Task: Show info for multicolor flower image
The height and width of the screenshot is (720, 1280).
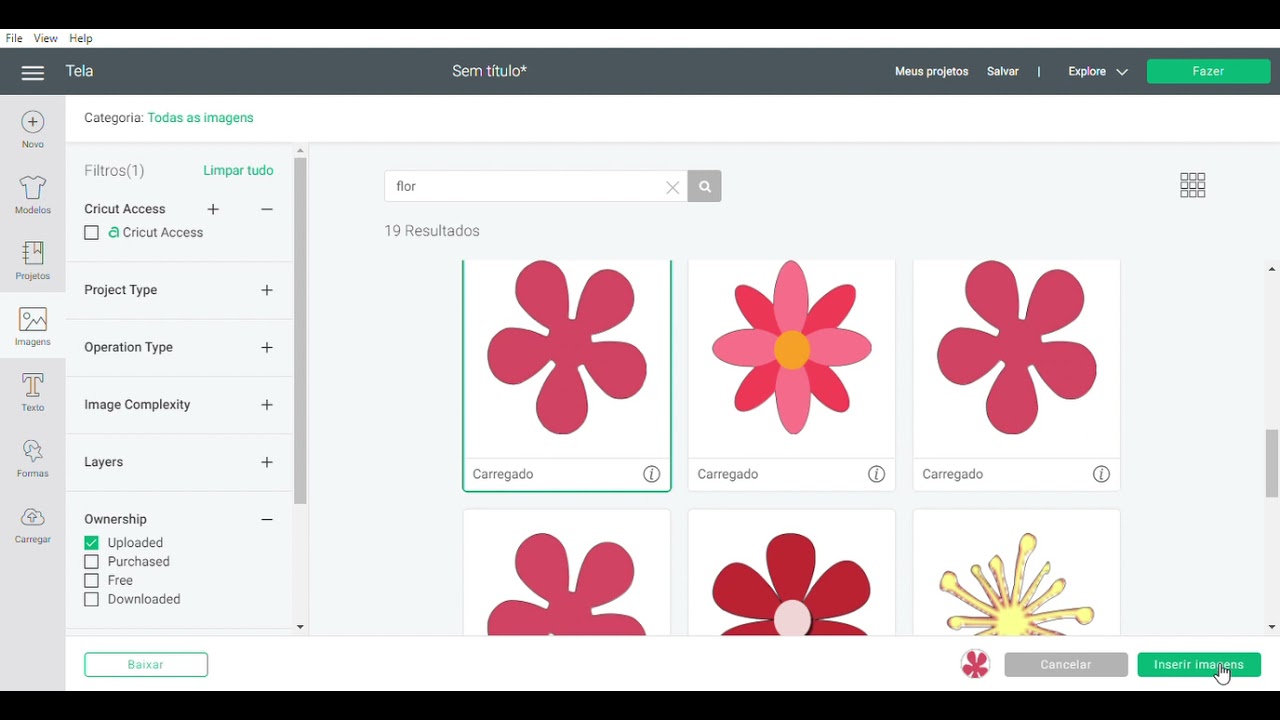Action: click(877, 474)
